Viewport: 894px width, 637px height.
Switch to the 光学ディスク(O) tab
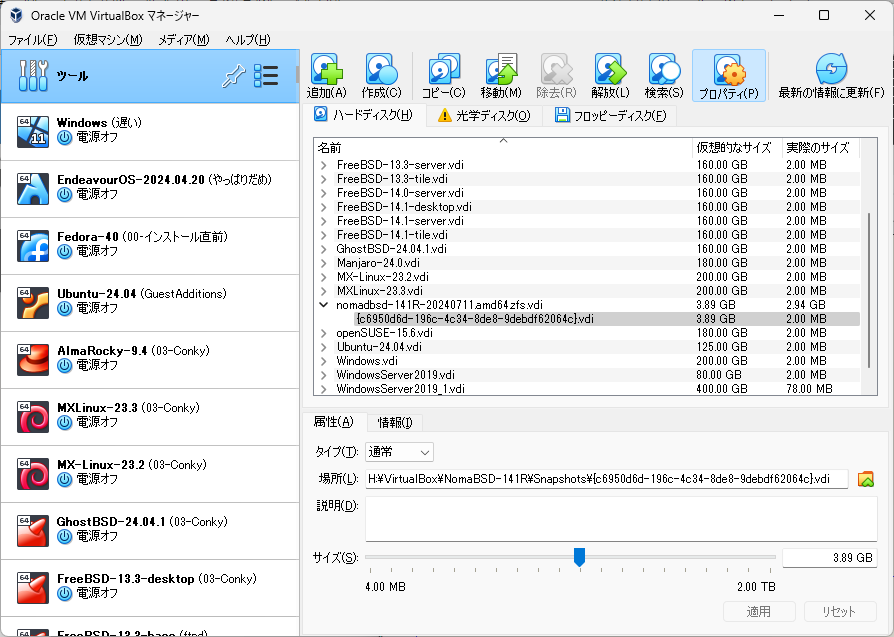pyautogui.click(x=484, y=116)
